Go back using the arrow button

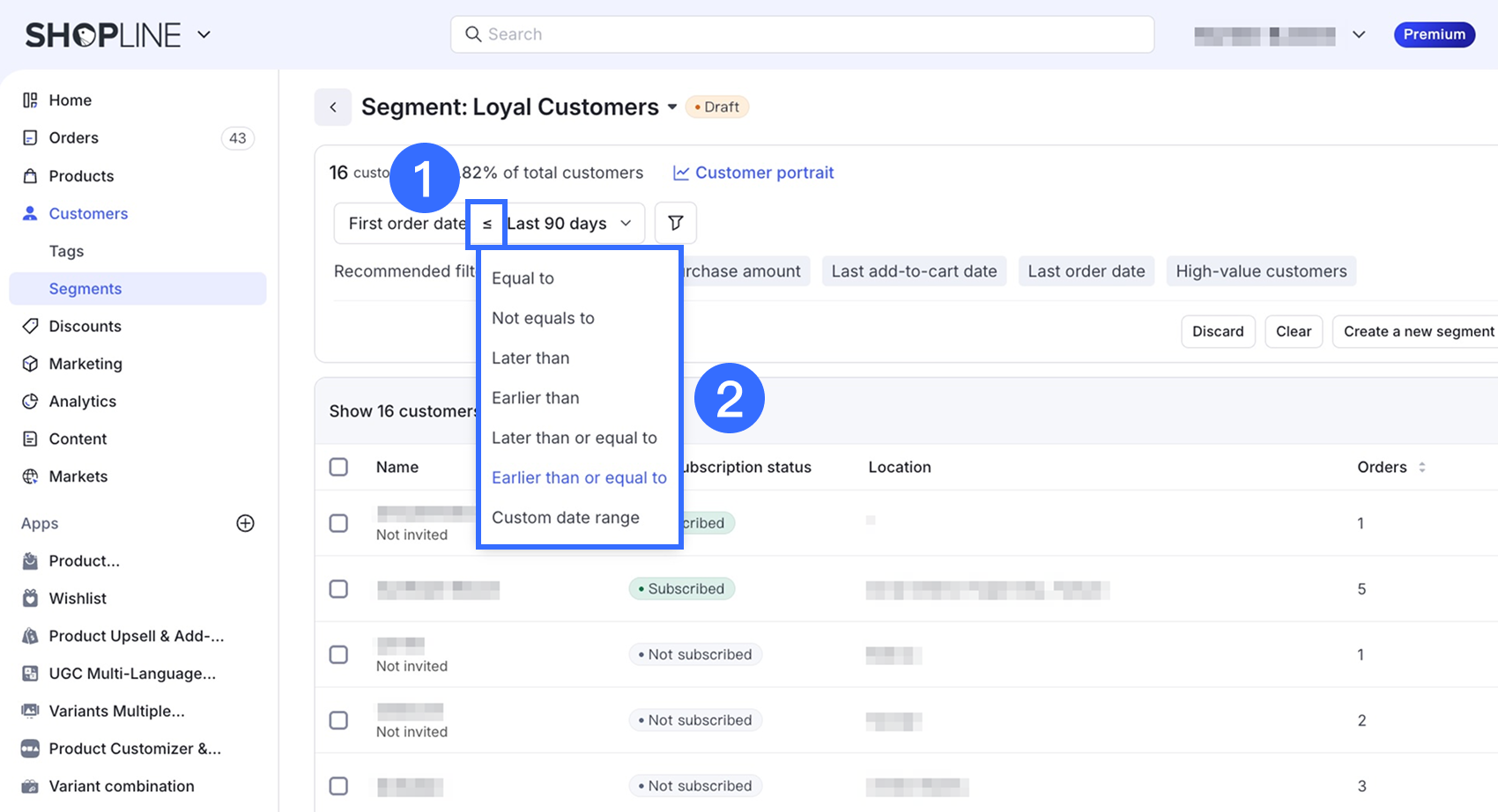point(333,107)
